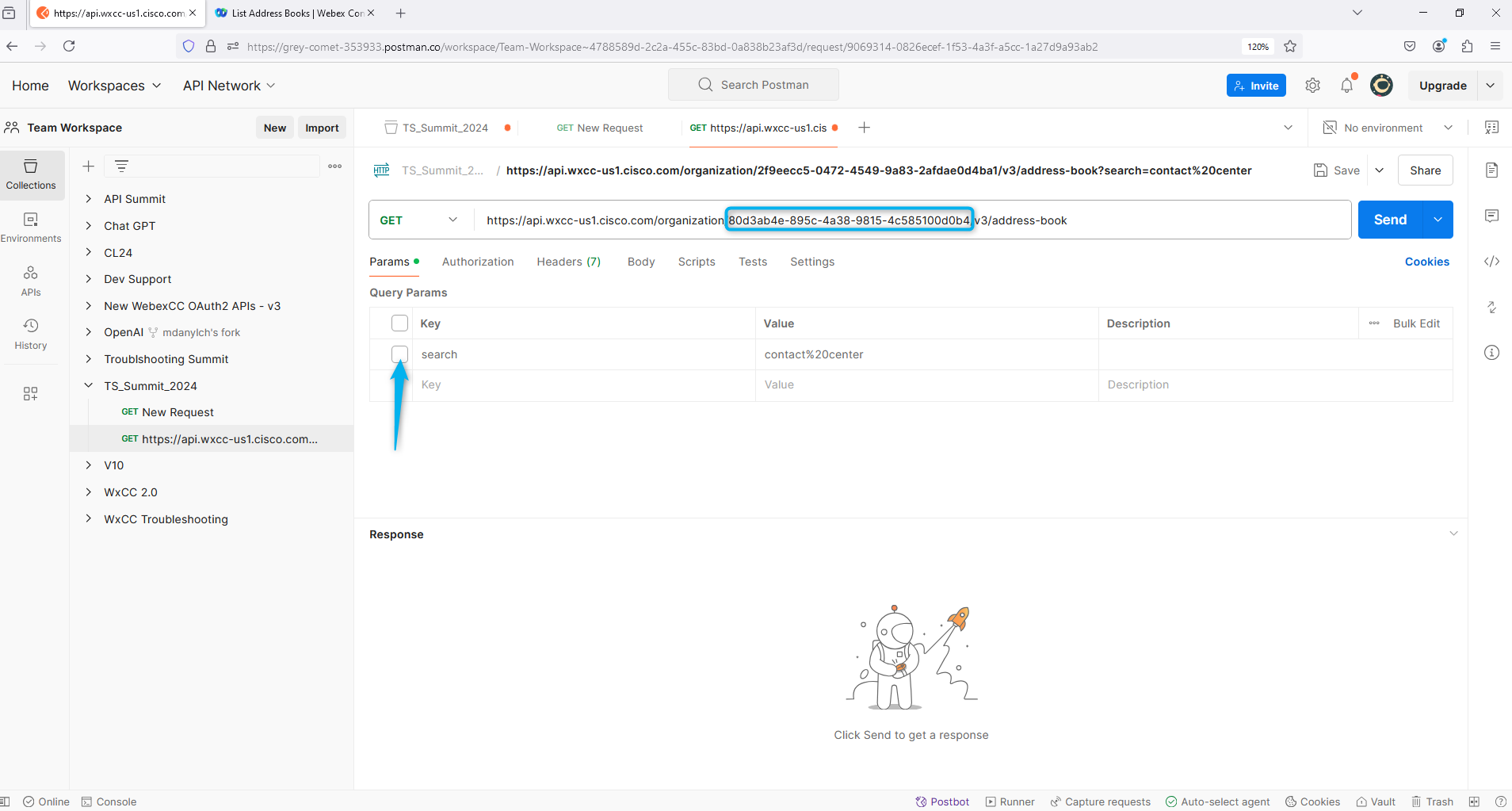Add a new request tab
This screenshot has width=1512, height=811.
[865, 128]
